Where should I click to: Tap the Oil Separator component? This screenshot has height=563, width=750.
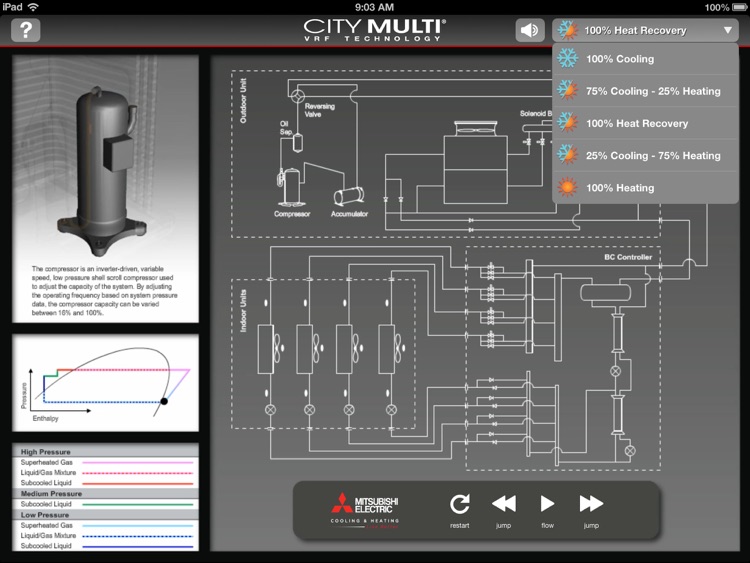298,143
